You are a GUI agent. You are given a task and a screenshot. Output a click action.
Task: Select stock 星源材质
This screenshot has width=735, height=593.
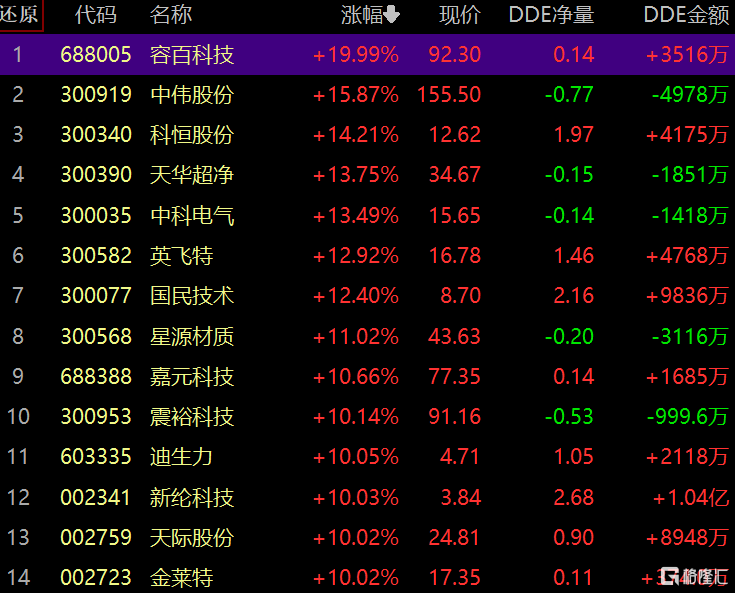[192, 337]
